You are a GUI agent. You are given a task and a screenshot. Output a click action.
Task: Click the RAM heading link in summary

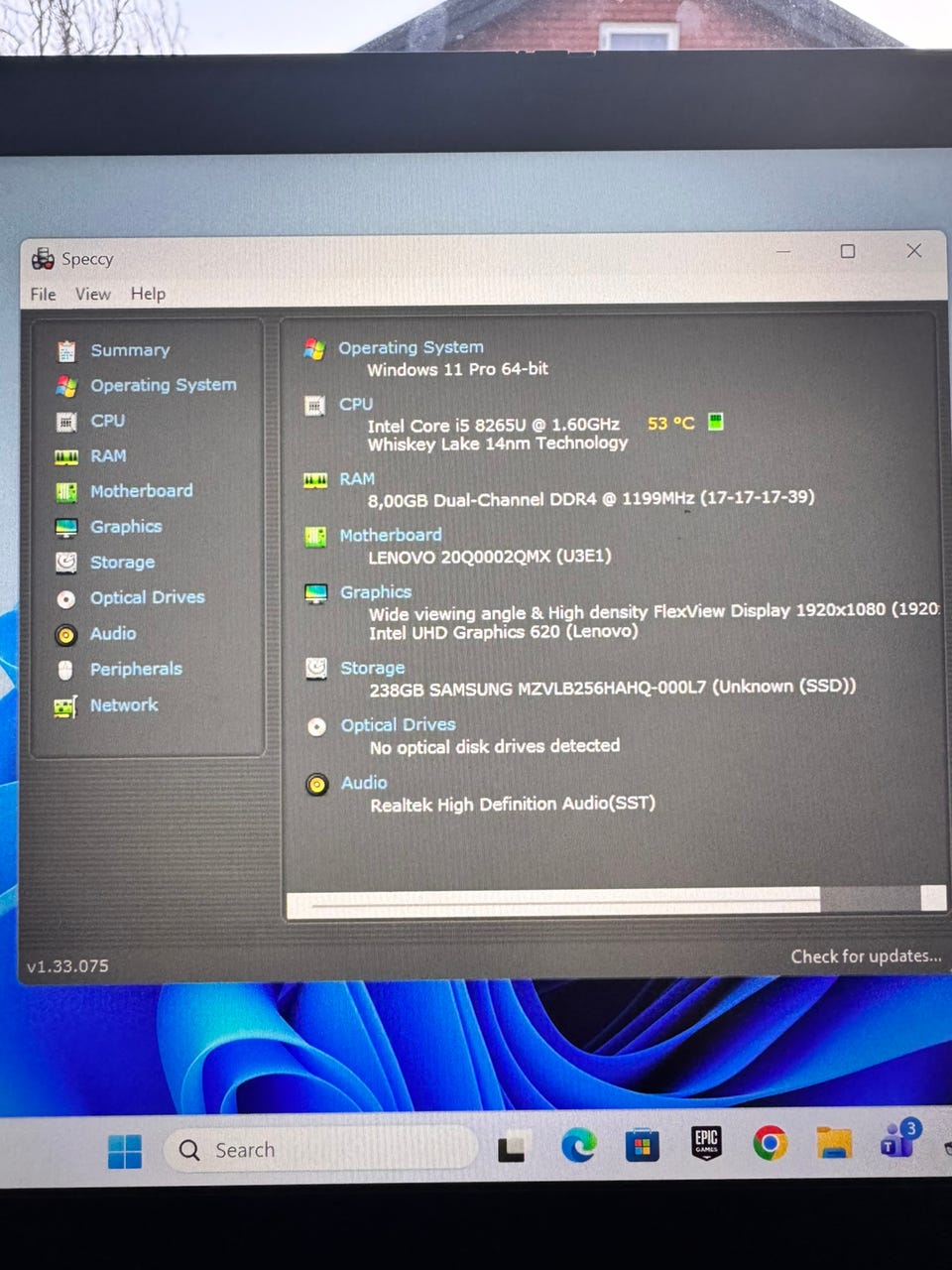(x=357, y=479)
